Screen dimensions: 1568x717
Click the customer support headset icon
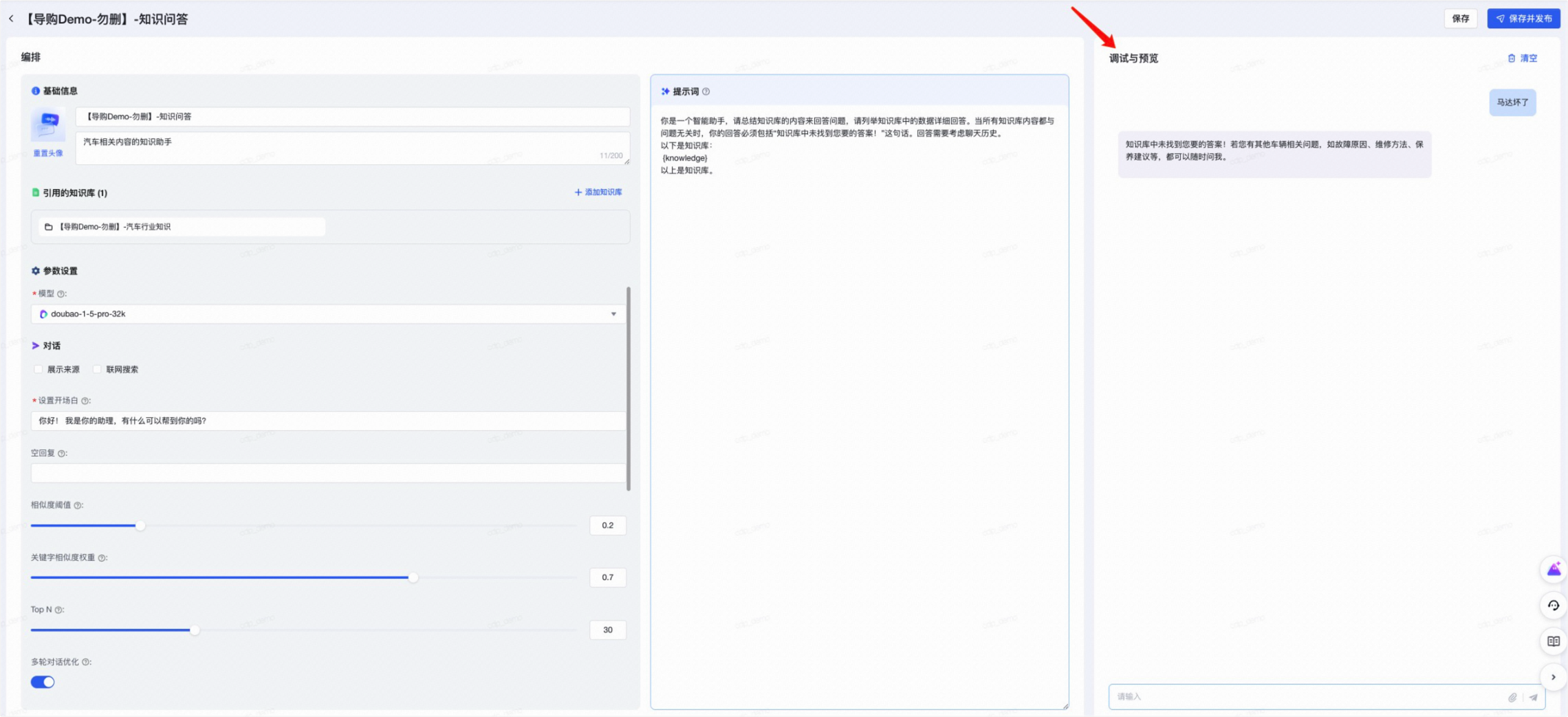click(x=1554, y=606)
